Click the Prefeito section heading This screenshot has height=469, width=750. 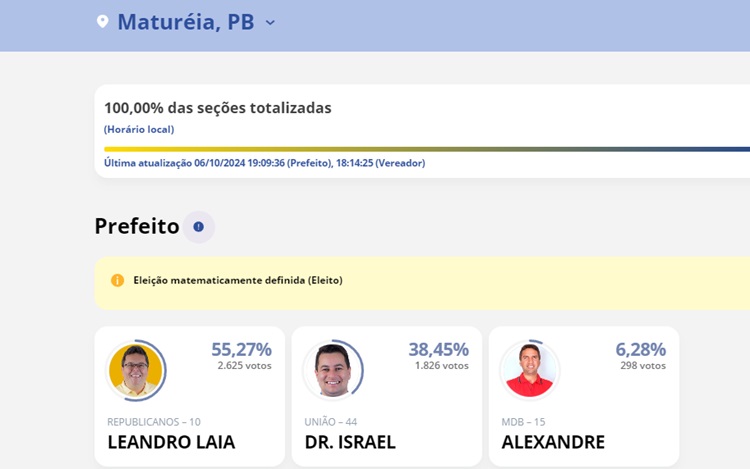(x=137, y=227)
